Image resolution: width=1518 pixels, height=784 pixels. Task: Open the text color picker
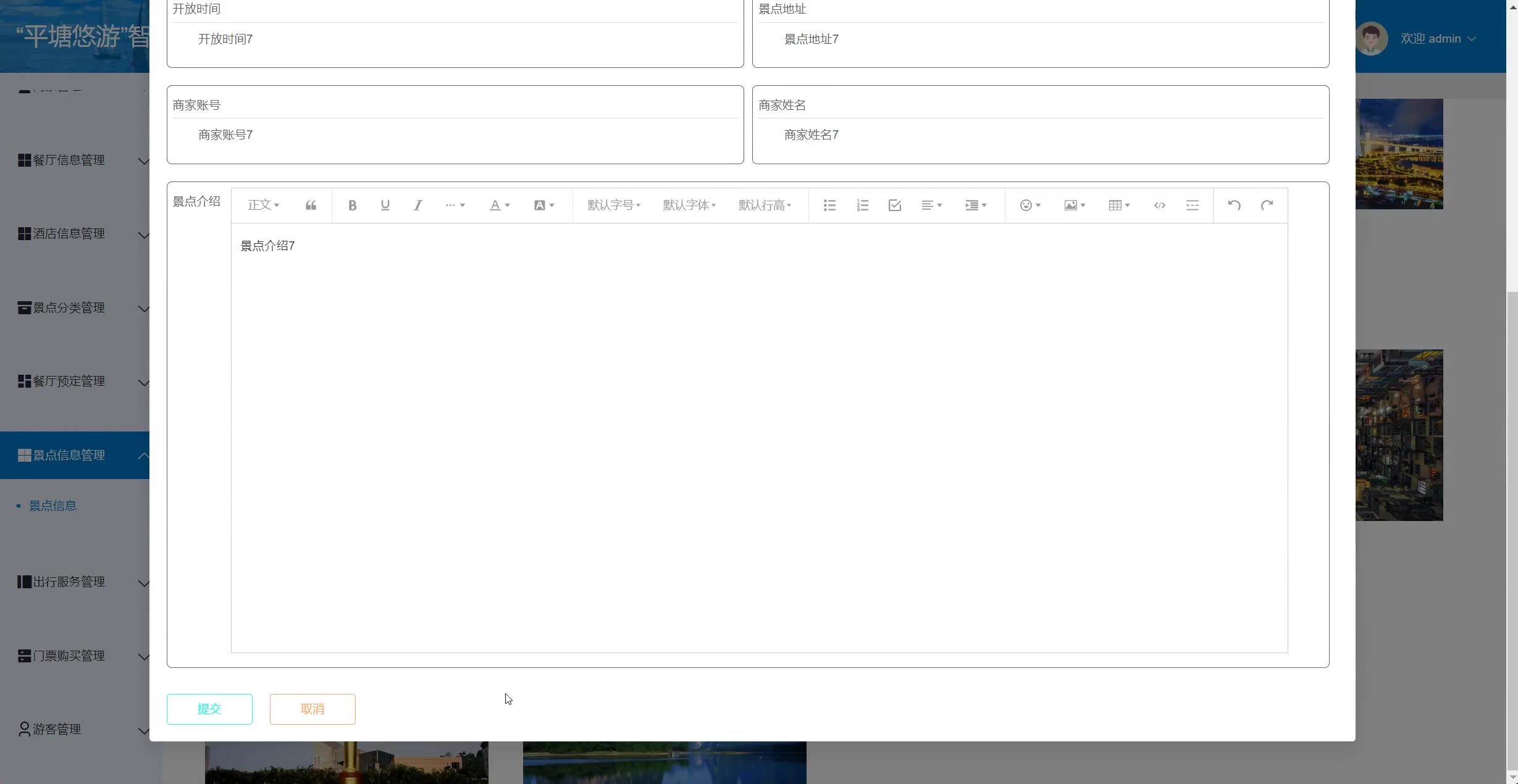(499, 206)
